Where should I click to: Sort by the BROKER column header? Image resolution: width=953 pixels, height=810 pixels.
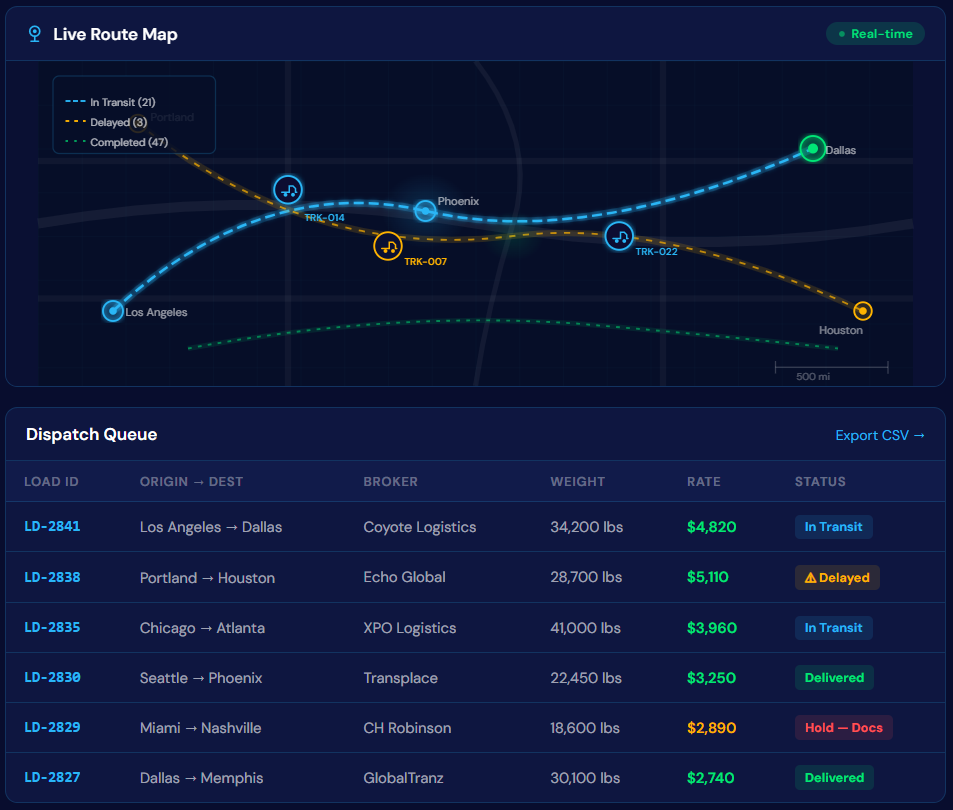(390, 482)
